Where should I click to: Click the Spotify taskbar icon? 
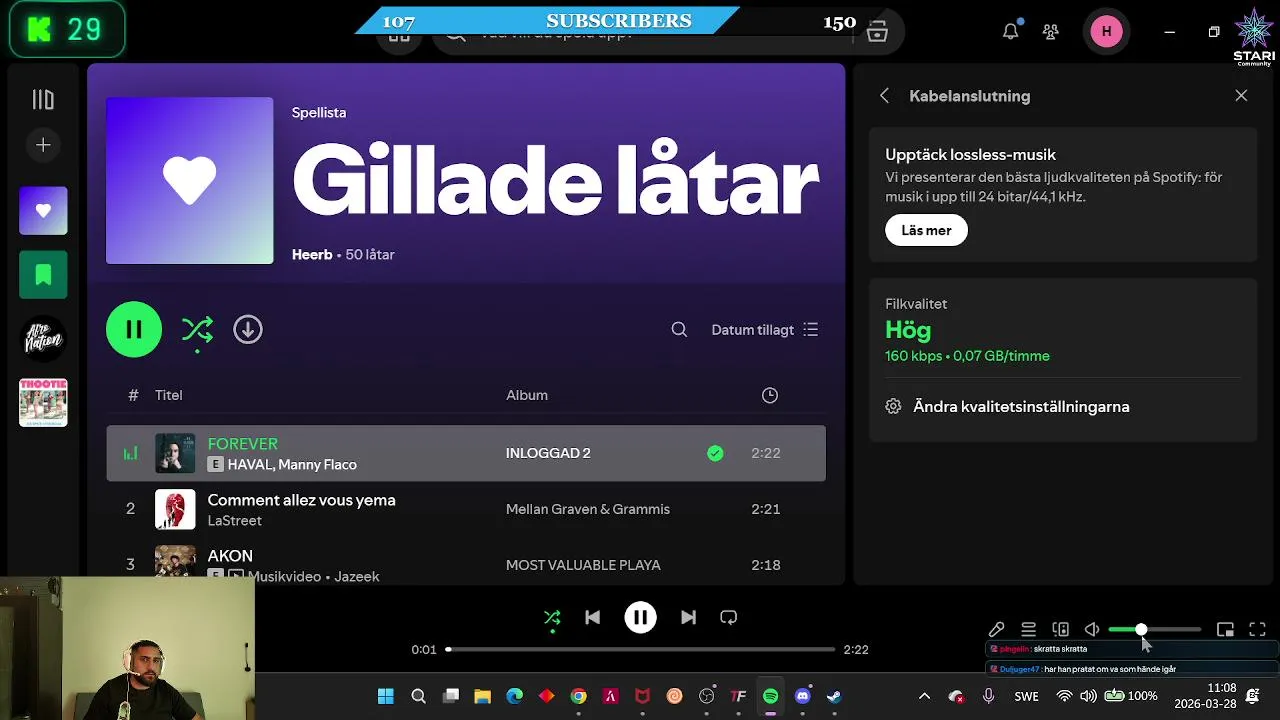[x=770, y=696]
